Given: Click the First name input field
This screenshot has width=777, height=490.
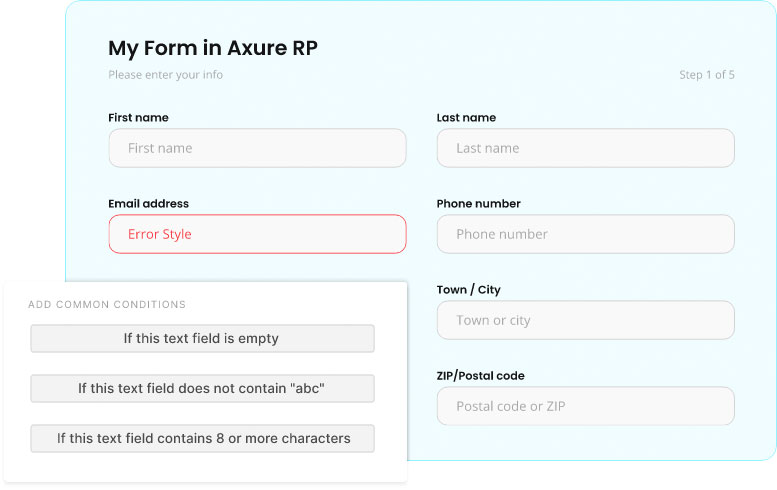Looking at the screenshot, I should pyautogui.click(x=257, y=148).
